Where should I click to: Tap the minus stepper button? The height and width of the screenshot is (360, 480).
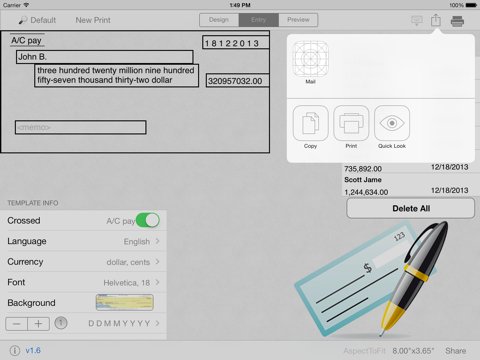click(x=16, y=324)
